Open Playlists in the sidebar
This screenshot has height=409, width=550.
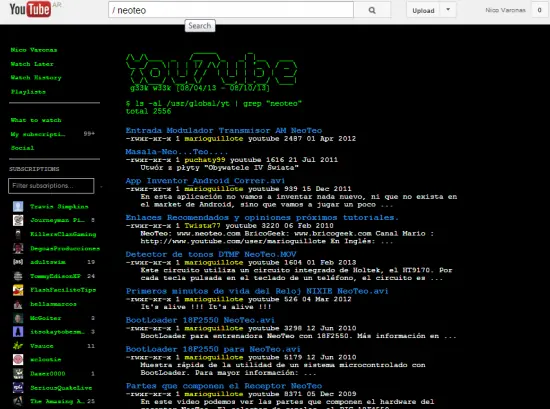click(28, 92)
